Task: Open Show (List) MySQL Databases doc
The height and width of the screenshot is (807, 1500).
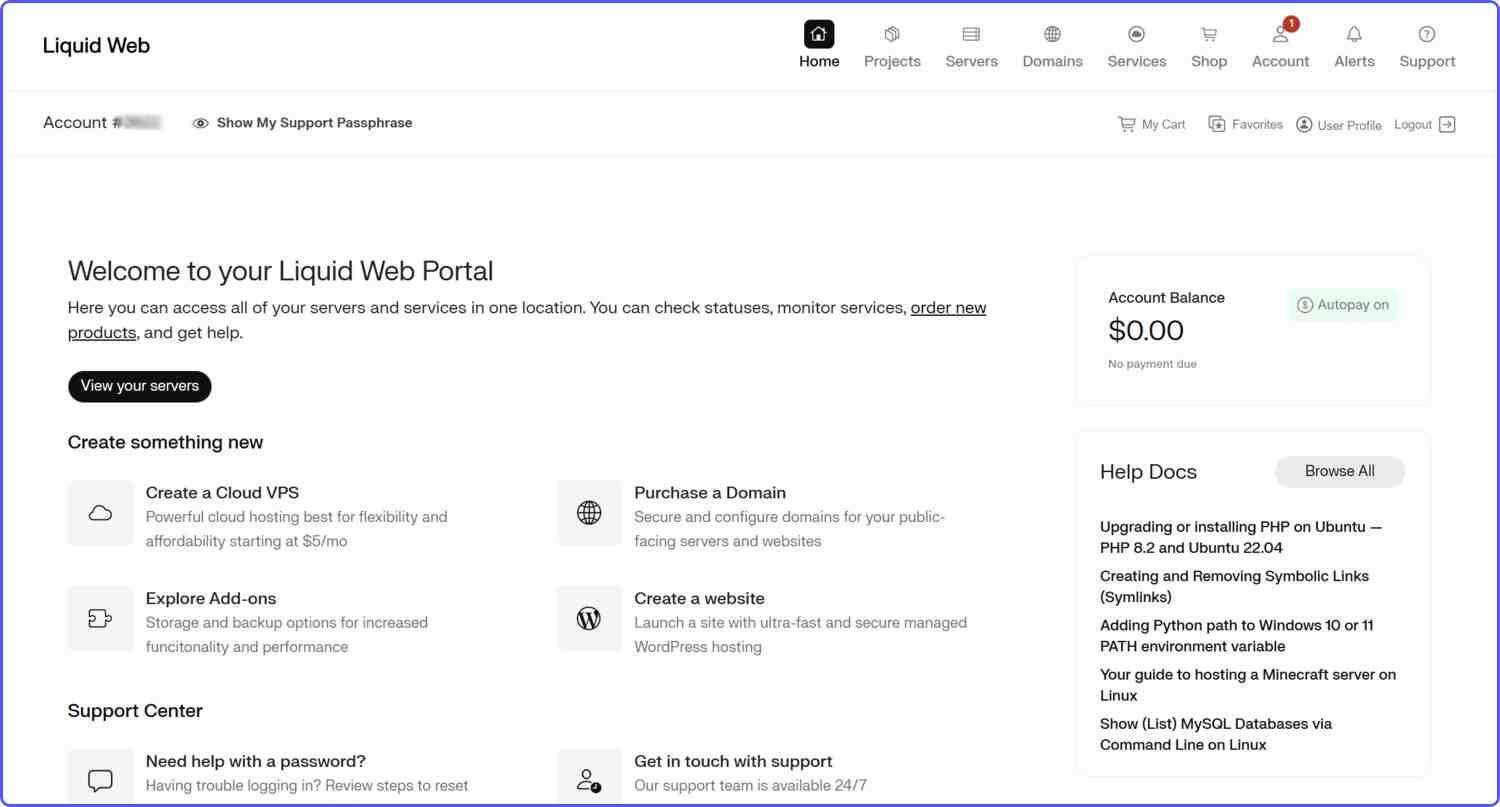Action: coord(1216,733)
